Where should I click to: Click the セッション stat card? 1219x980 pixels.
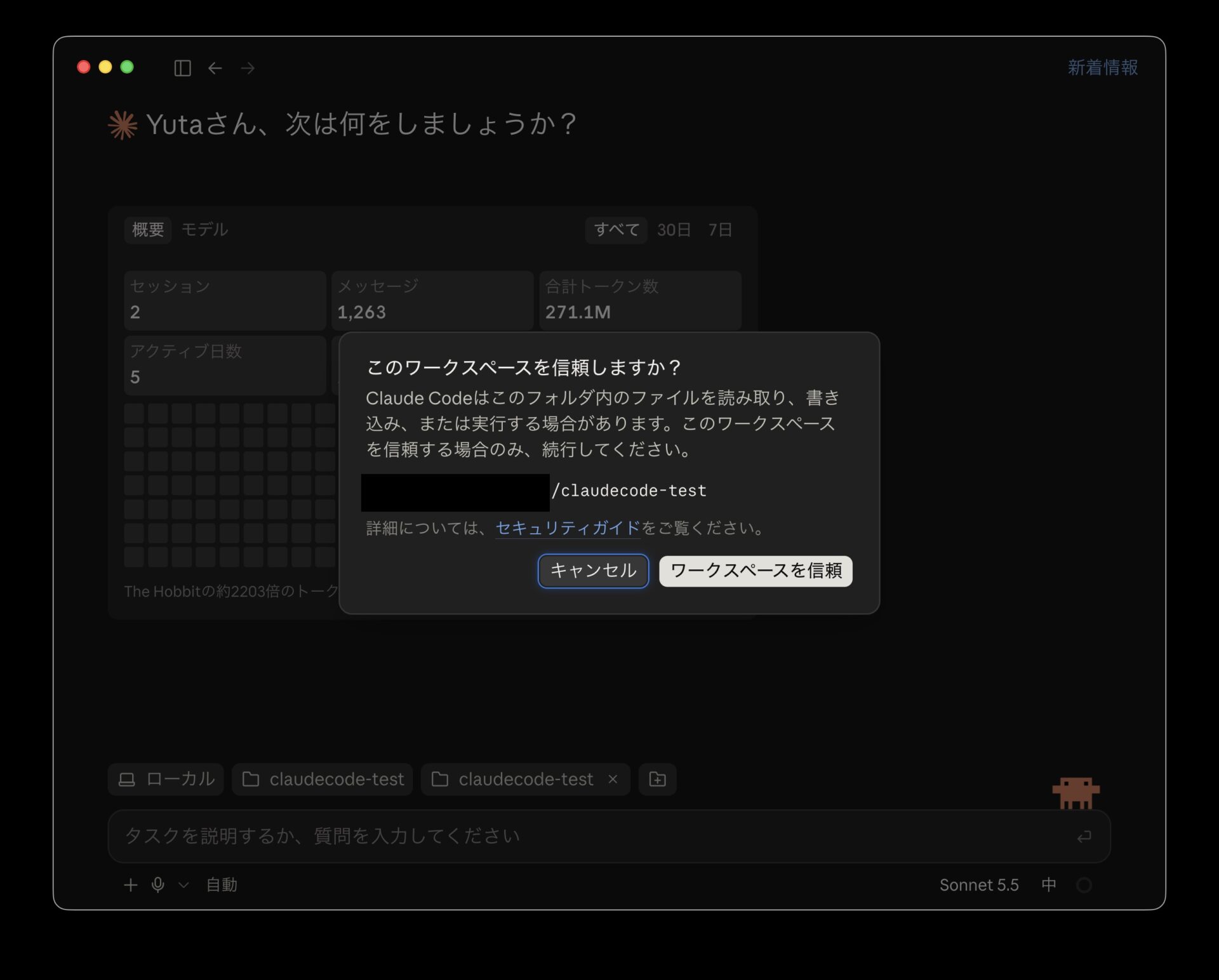[x=225, y=300]
